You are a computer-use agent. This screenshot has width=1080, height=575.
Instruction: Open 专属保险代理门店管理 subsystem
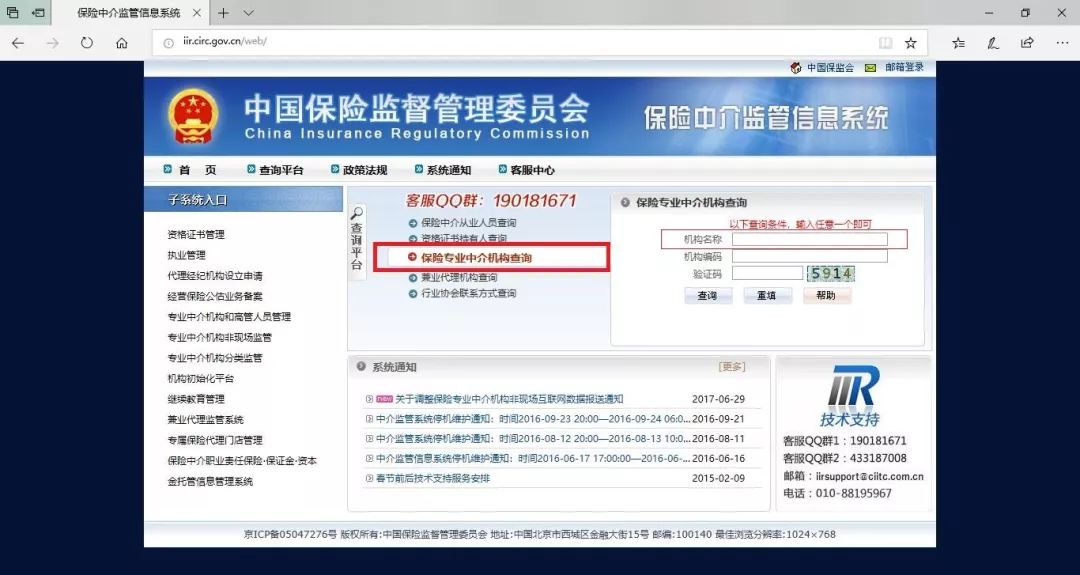(215, 441)
